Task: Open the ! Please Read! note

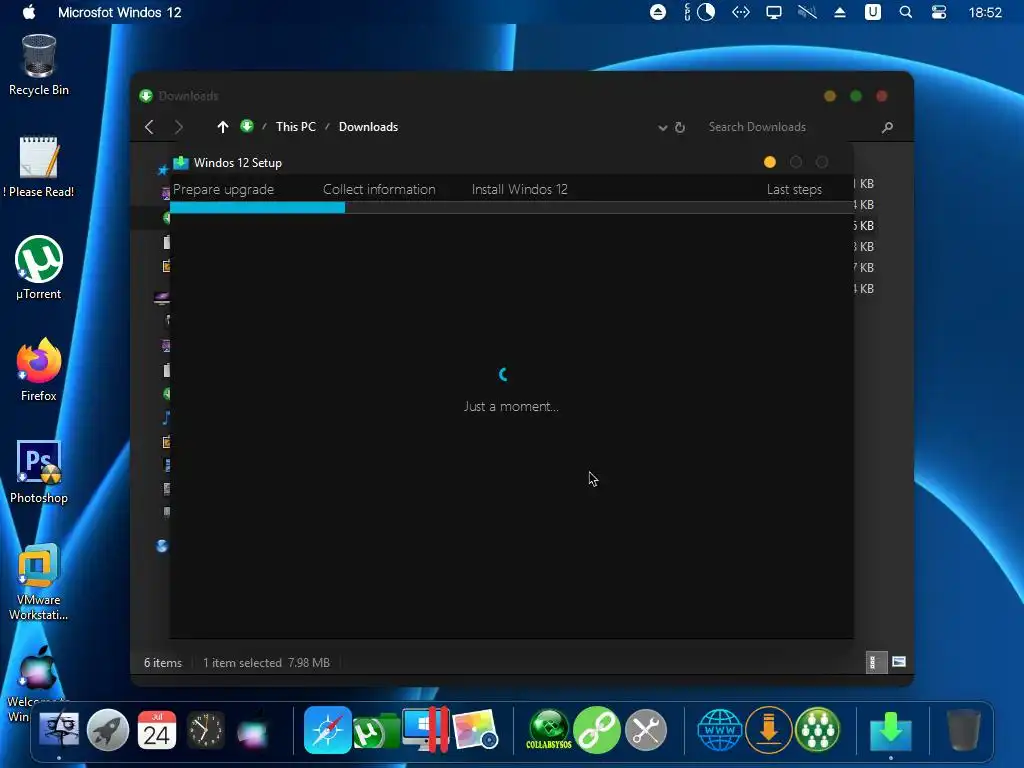Action: coord(39,167)
